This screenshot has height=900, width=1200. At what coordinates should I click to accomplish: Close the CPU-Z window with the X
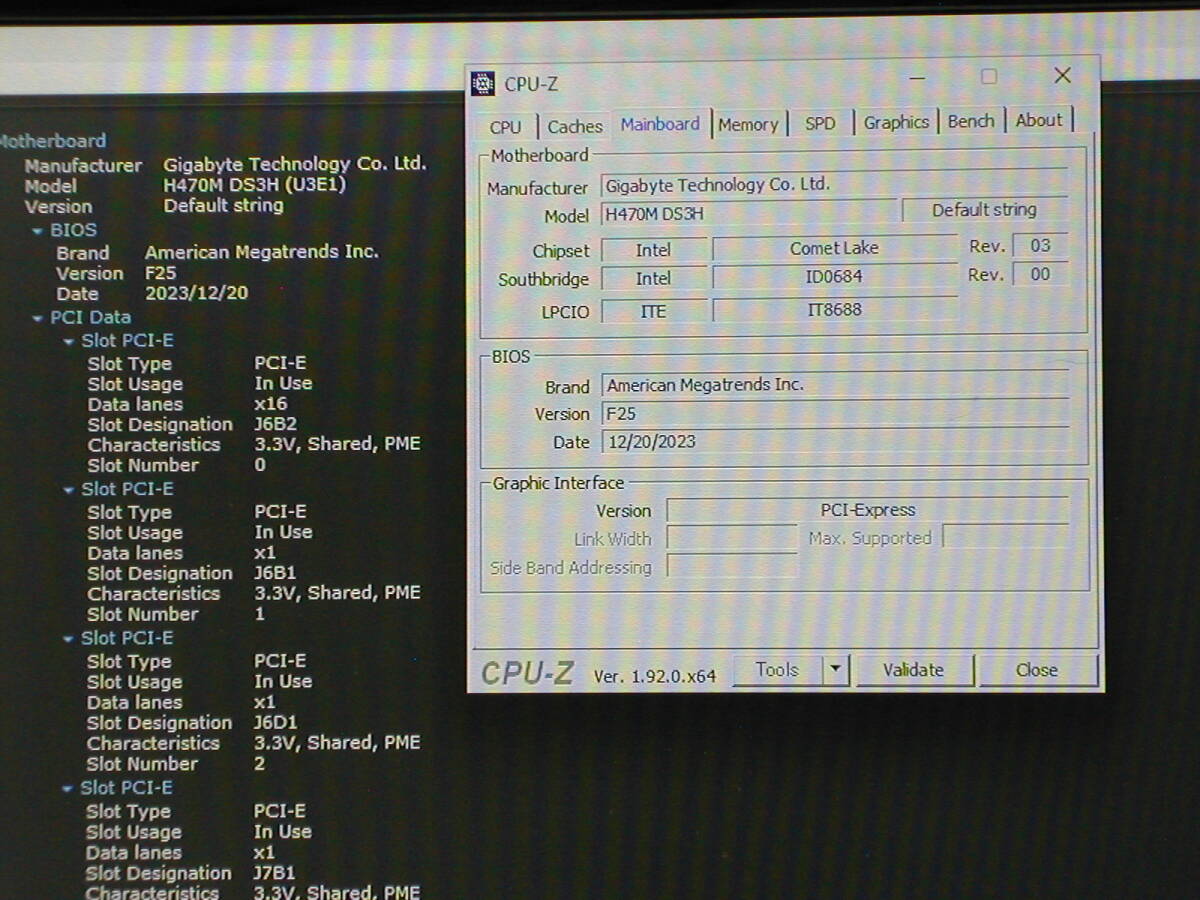tap(1062, 76)
